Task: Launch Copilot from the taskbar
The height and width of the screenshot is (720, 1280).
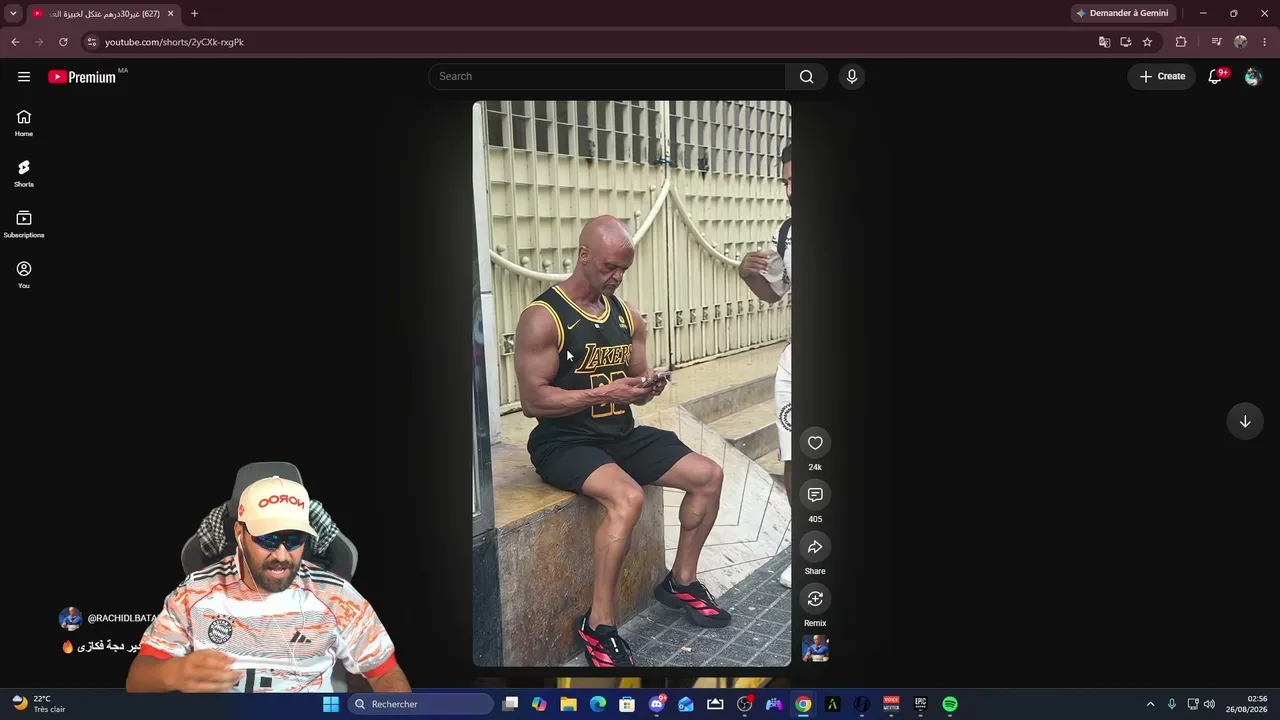Action: [539, 704]
